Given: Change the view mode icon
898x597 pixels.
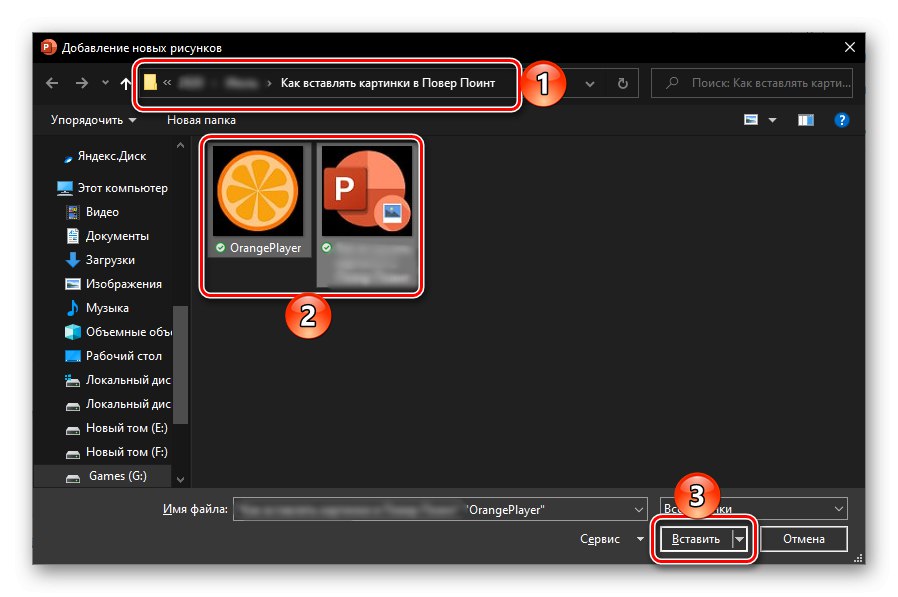Looking at the screenshot, I should pos(751,120).
